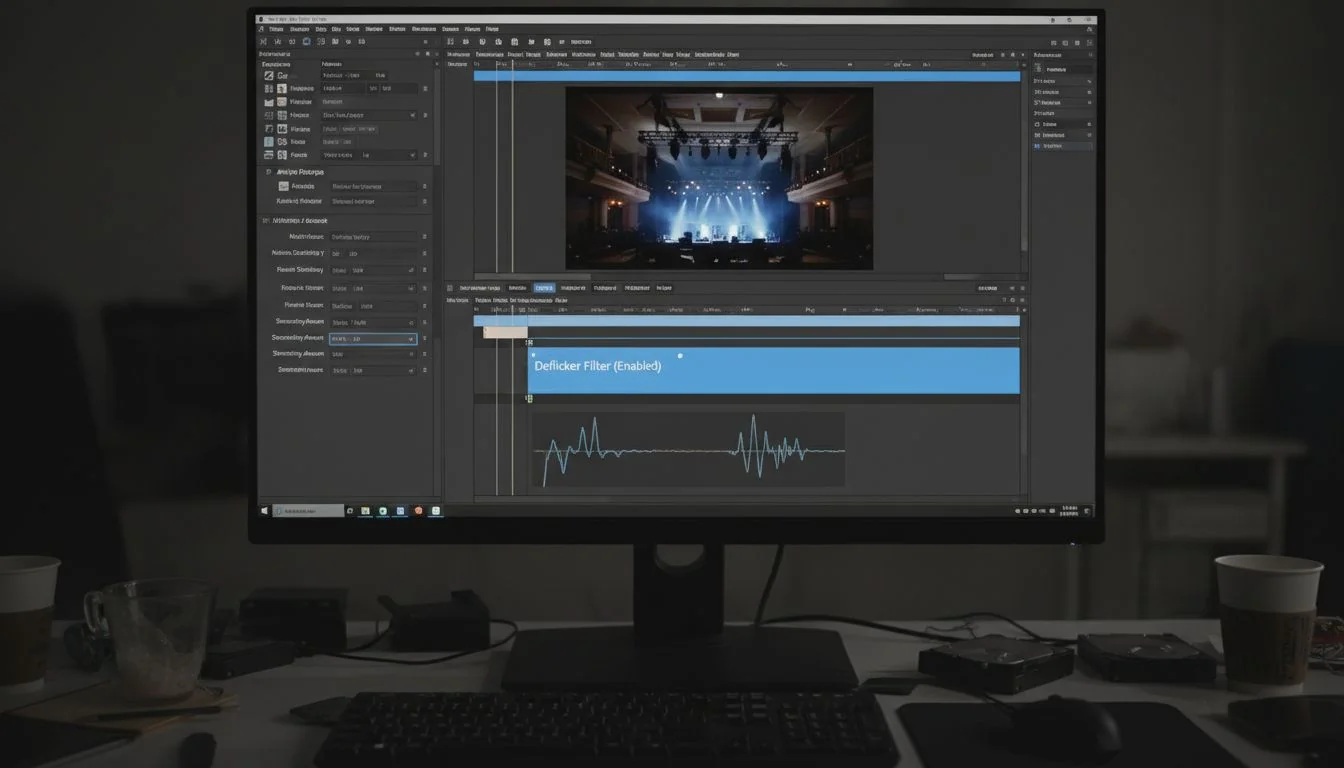Image resolution: width=1344 pixels, height=768 pixels.
Task: Open the orange app icon in the taskbar
Action: coord(418,511)
